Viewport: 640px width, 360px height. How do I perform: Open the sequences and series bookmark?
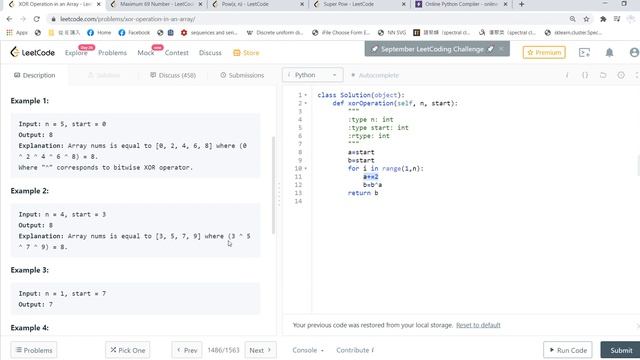point(209,33)
